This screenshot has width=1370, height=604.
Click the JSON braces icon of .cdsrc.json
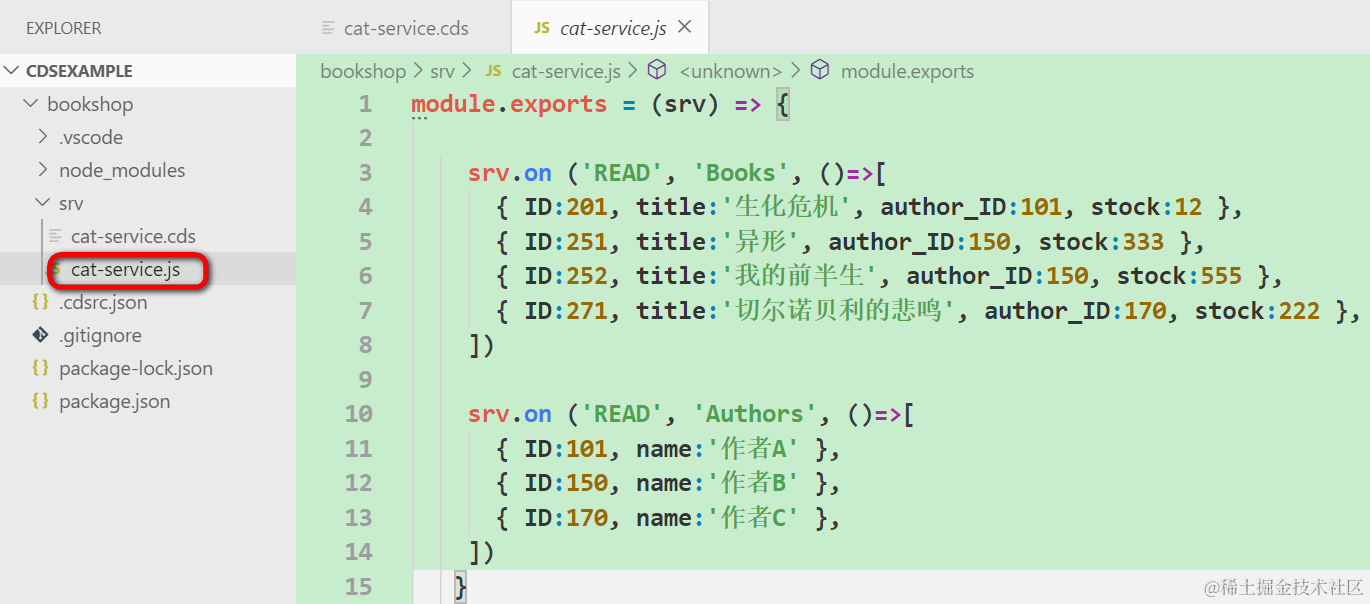(x=40, y=302)
